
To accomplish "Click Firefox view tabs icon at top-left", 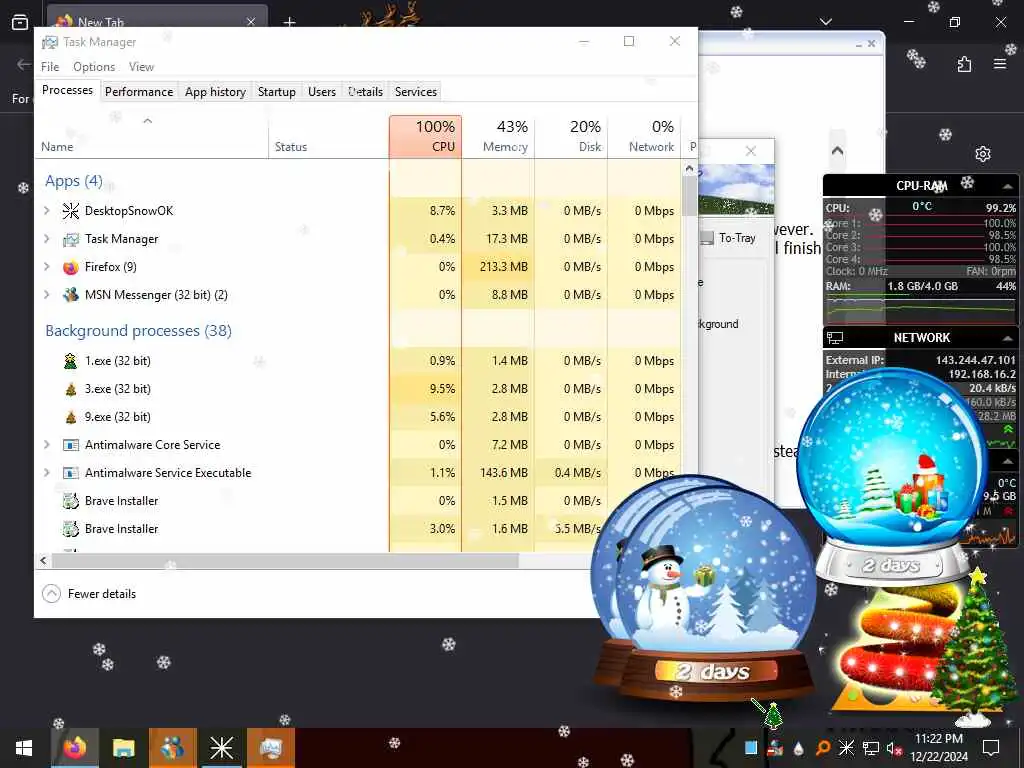I will pos(20,22).
